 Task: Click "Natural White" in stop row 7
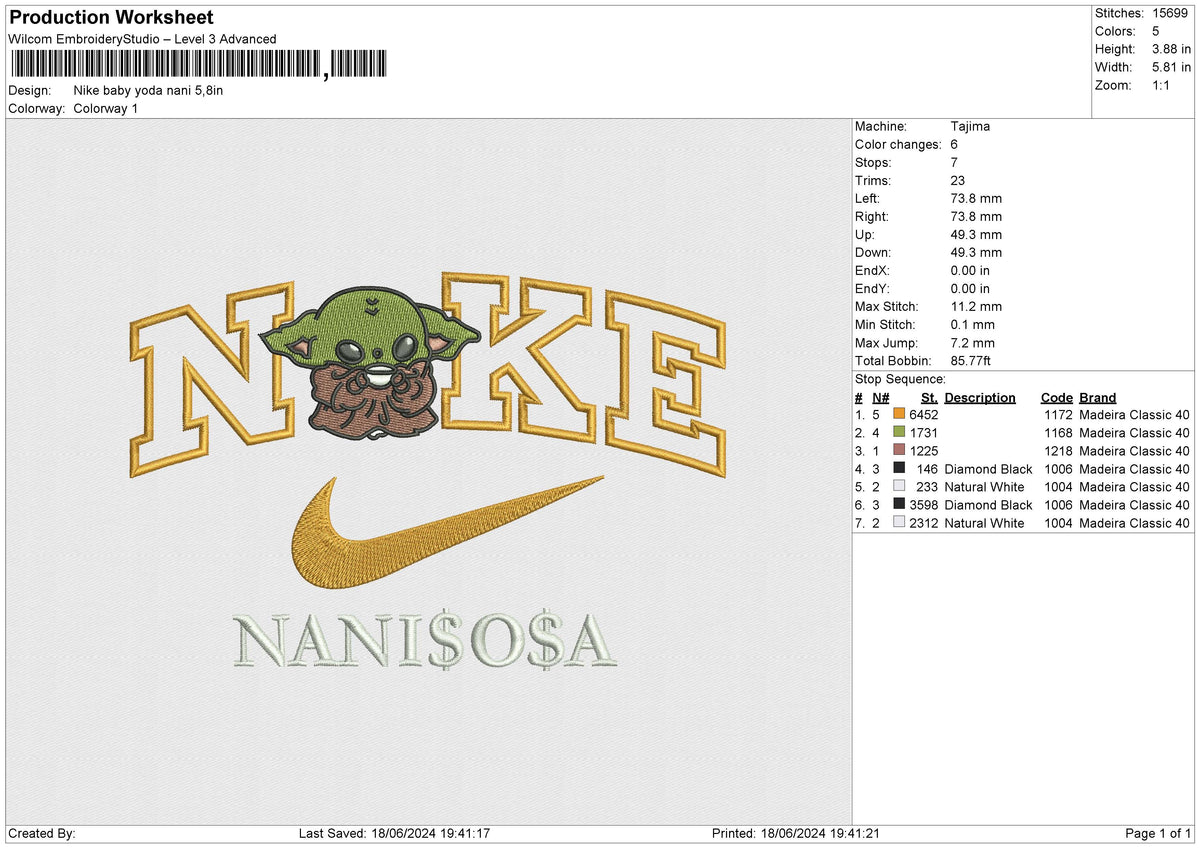click(984, 522)
